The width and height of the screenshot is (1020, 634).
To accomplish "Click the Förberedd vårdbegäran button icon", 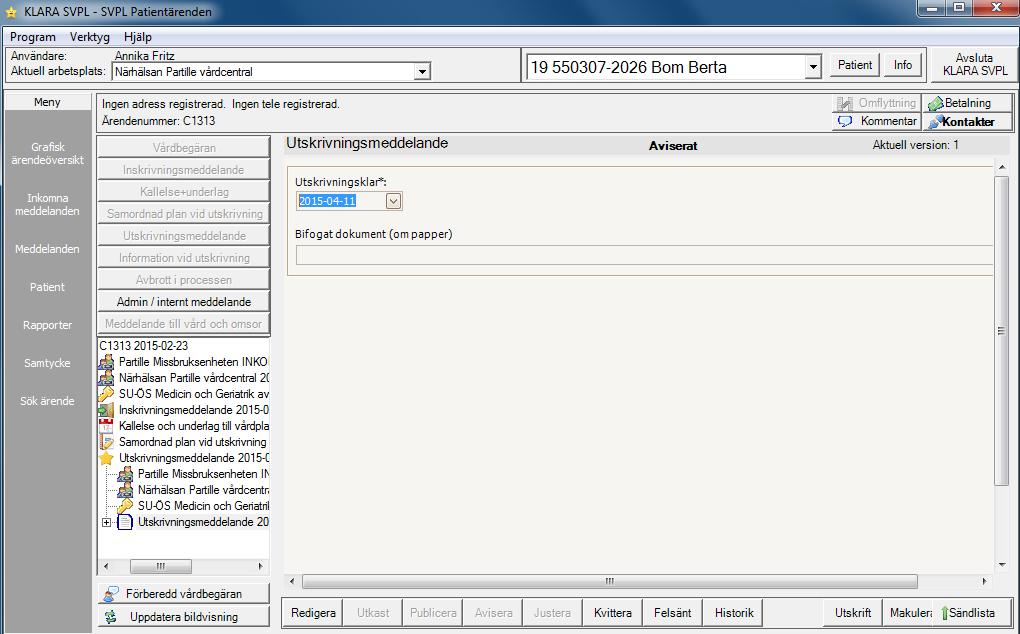I will [x=111, y=594].
